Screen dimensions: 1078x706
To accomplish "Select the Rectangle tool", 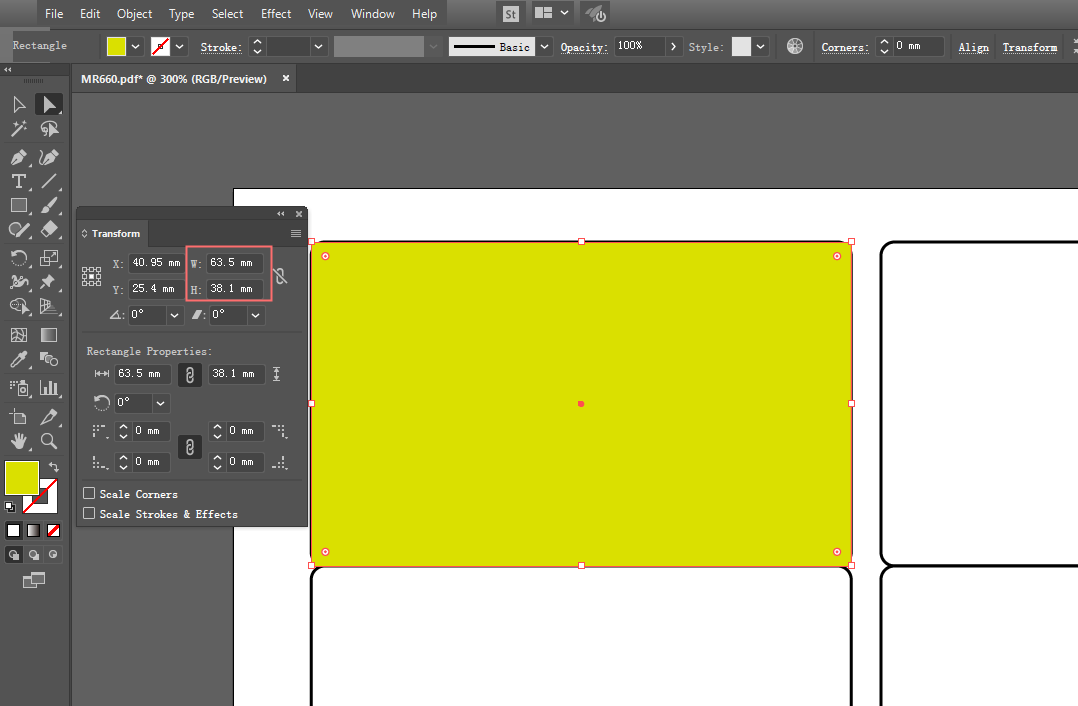I will point(19,206).
